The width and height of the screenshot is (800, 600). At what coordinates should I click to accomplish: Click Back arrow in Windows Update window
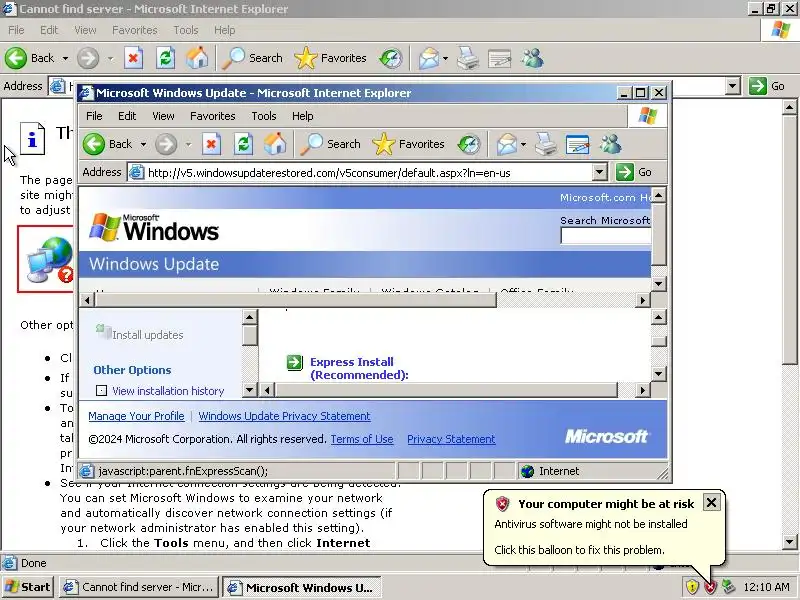coord(94,144)
